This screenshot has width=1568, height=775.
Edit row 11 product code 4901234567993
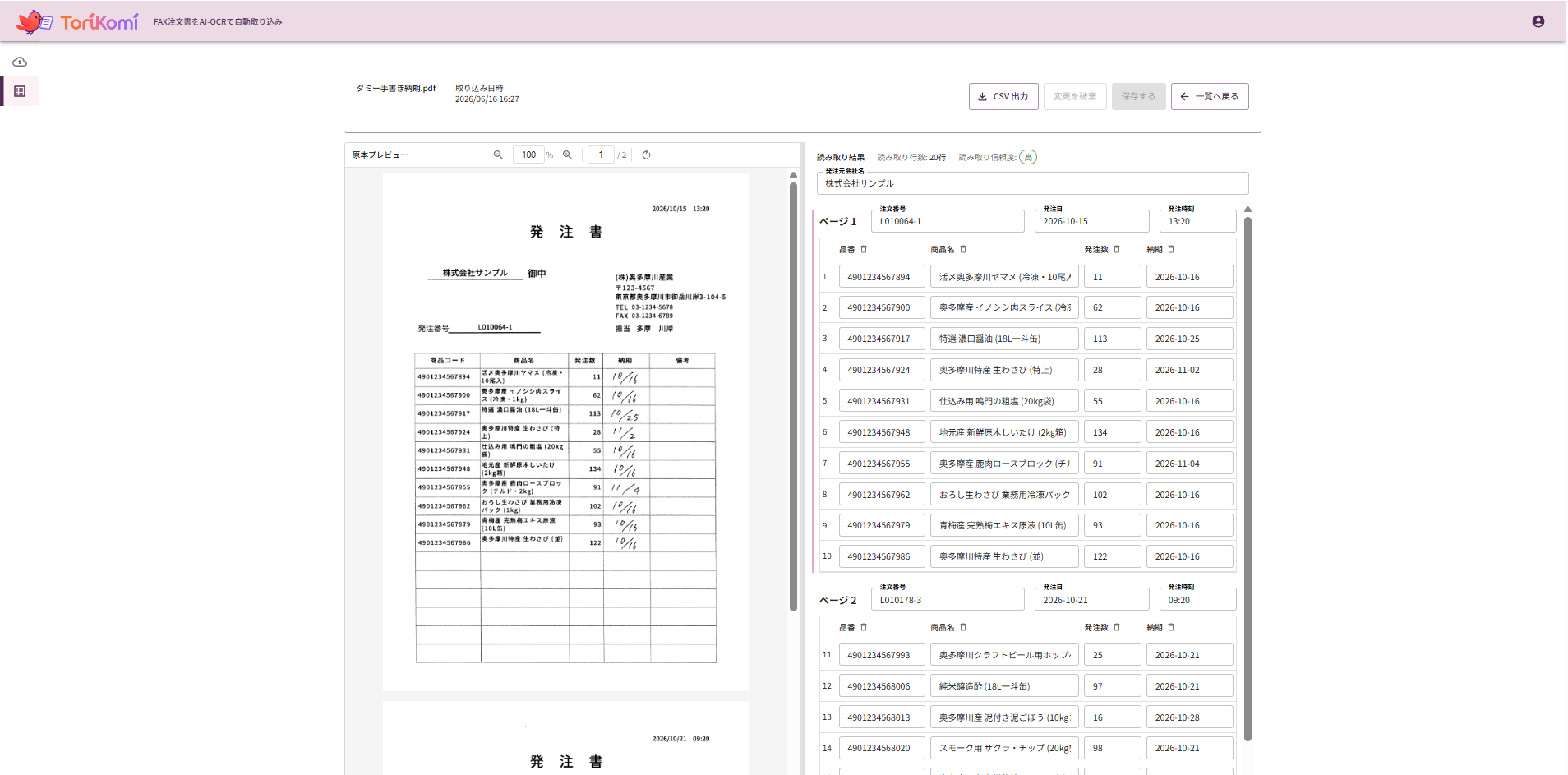tap(882, 655)
